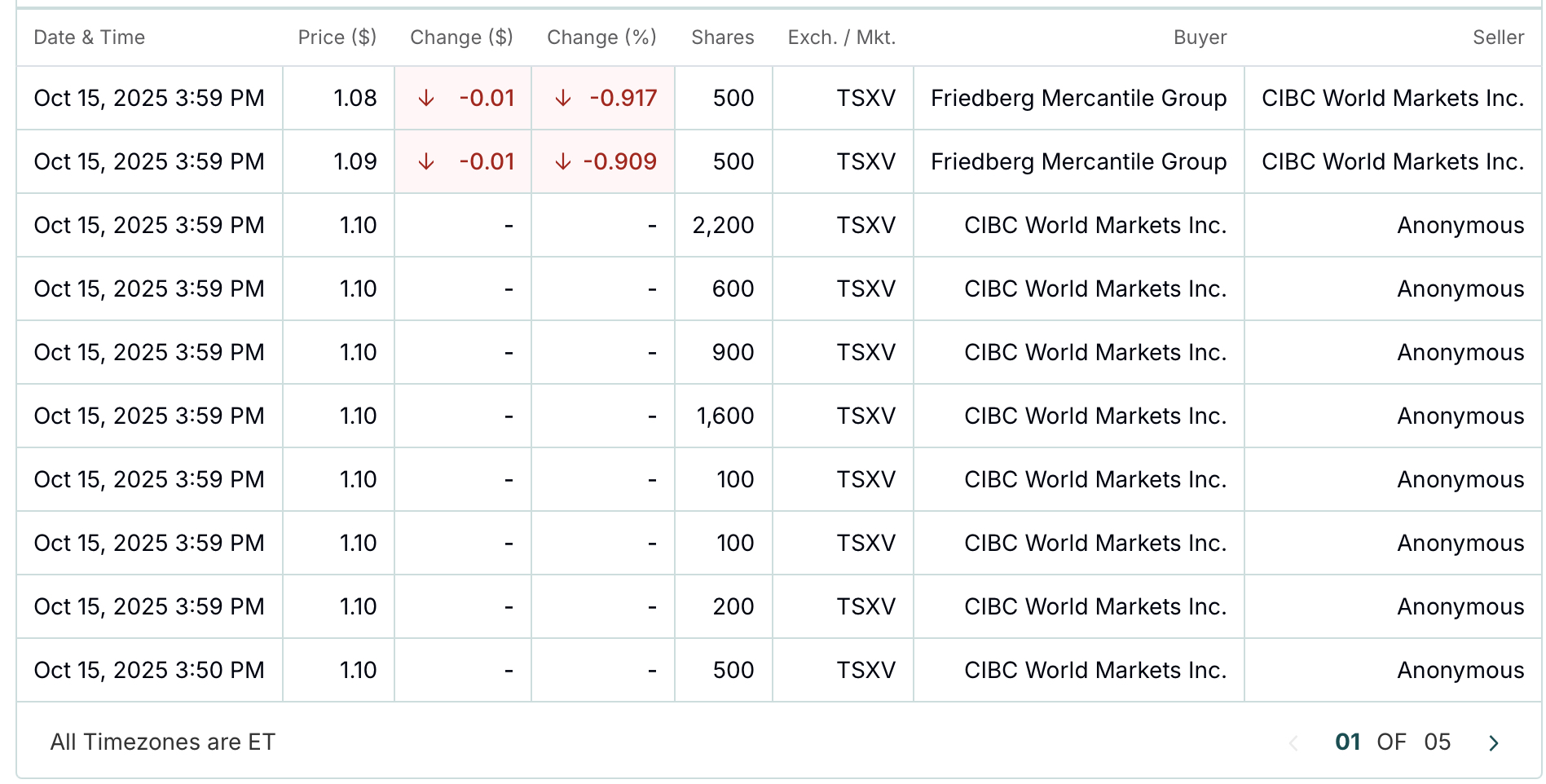Go to next page of trades
Image resolution: width=1546 pixels, height=784 pixels.
click(x=1493, y=742)
